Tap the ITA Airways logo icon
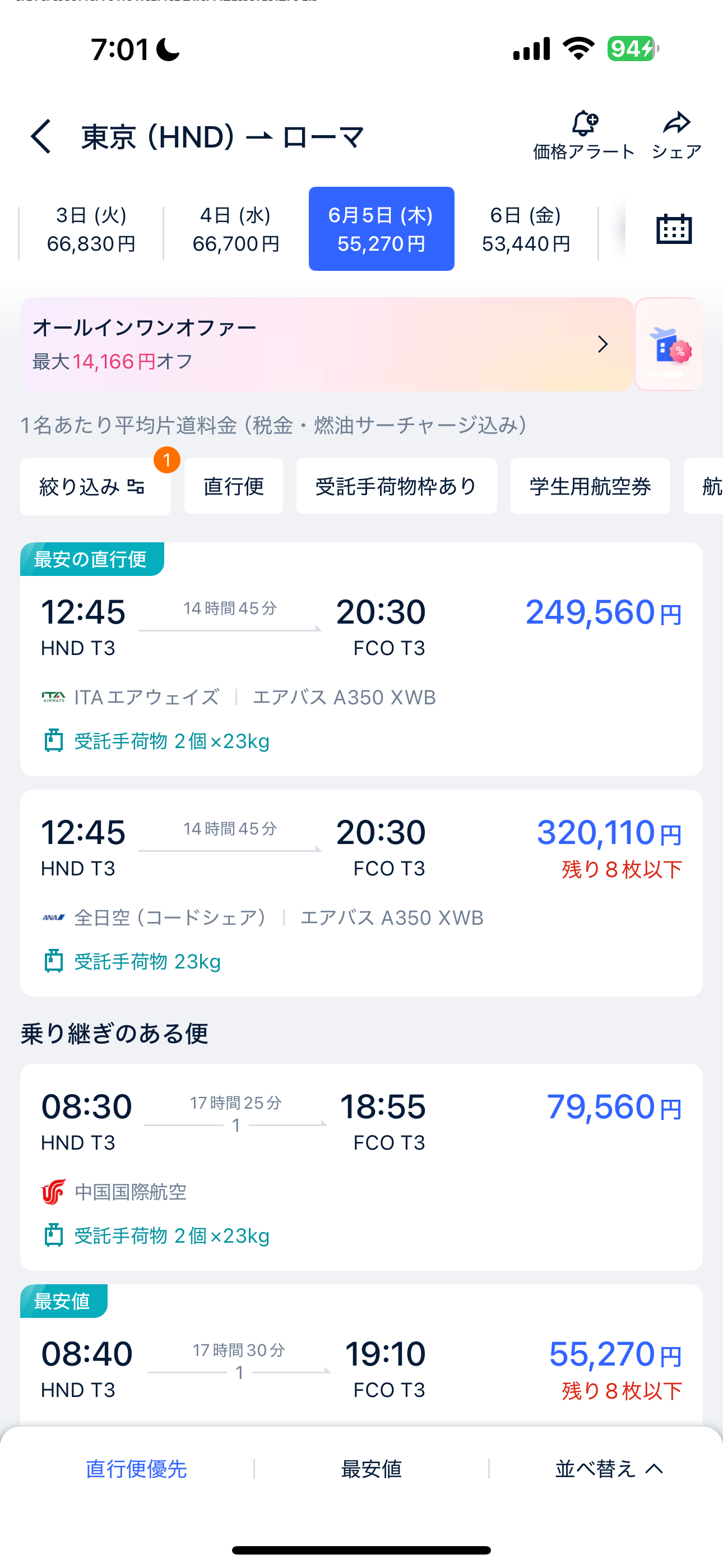This screenshot has height=1568, width=723. point(53,698)
